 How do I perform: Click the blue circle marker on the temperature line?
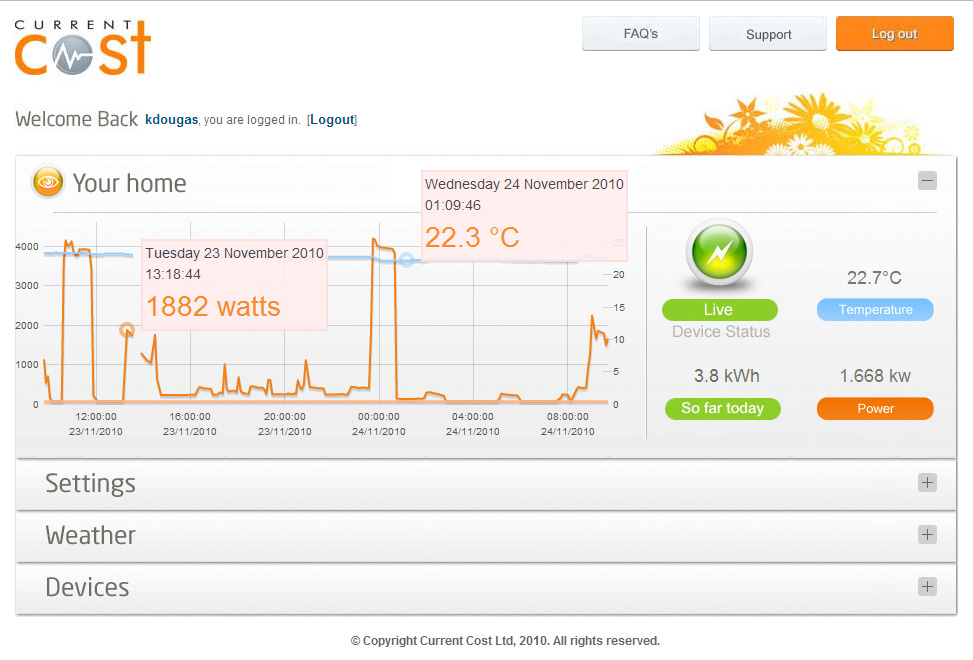(x=408, y=260)
